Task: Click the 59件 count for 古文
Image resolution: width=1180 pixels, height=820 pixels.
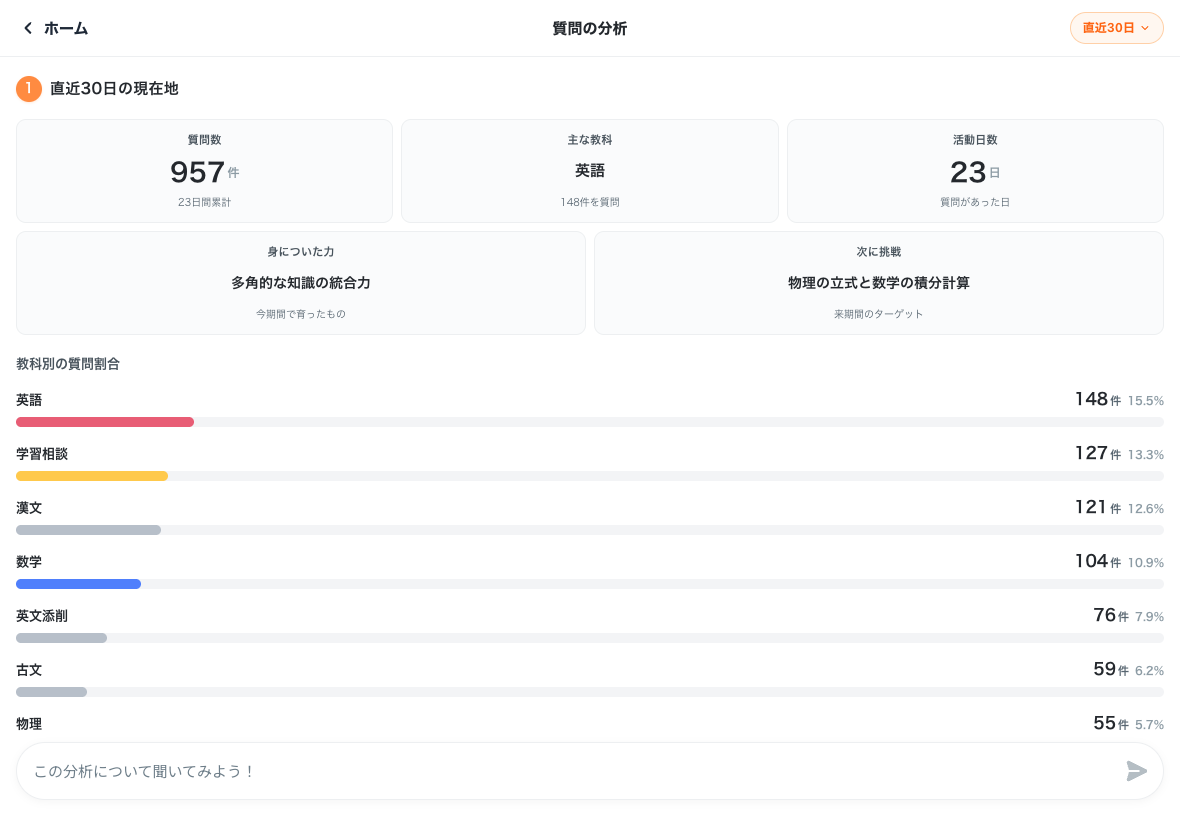Action: point(1111,670)
